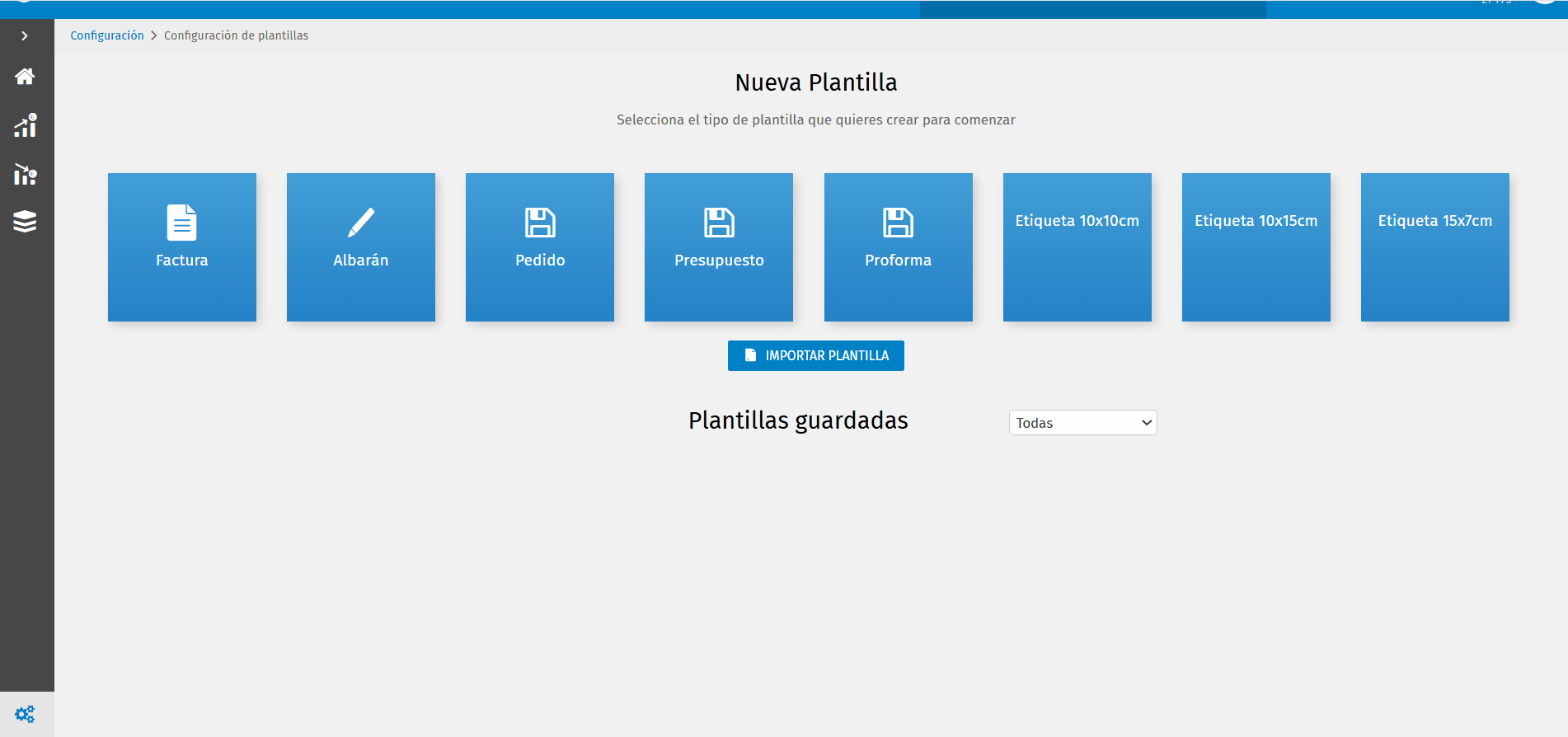Click the document icon on Factura tile
The height and width of the screenshot is (737, 1568).
click(x=182, y=223)
